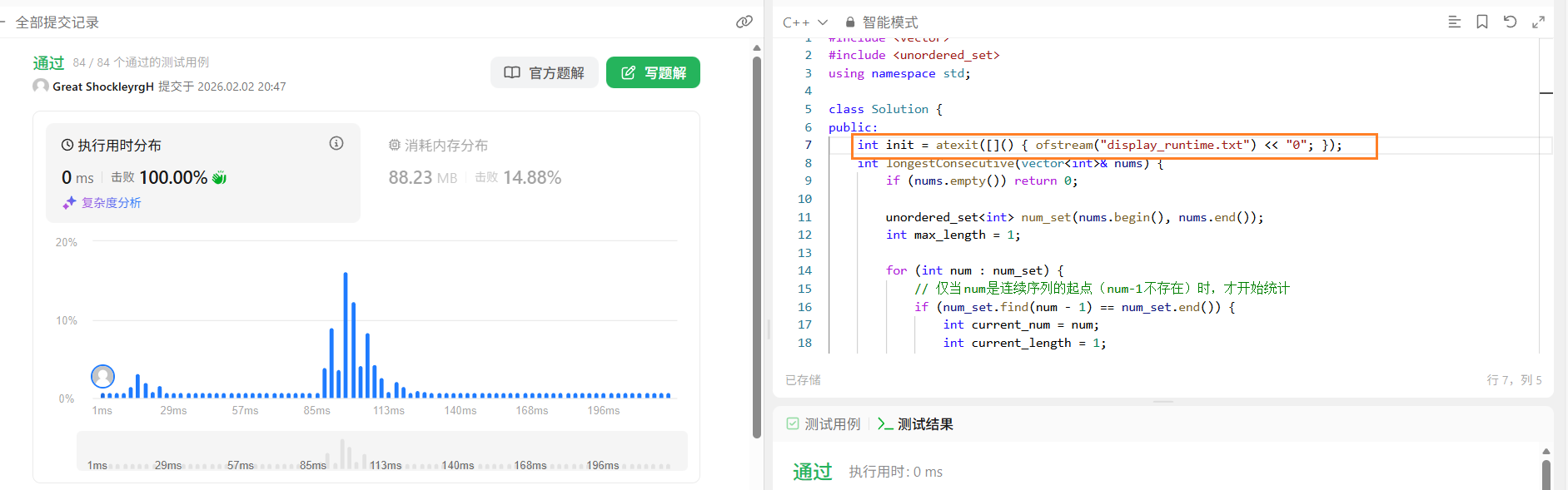Open 官方题解 official solution

pos(545,72)
